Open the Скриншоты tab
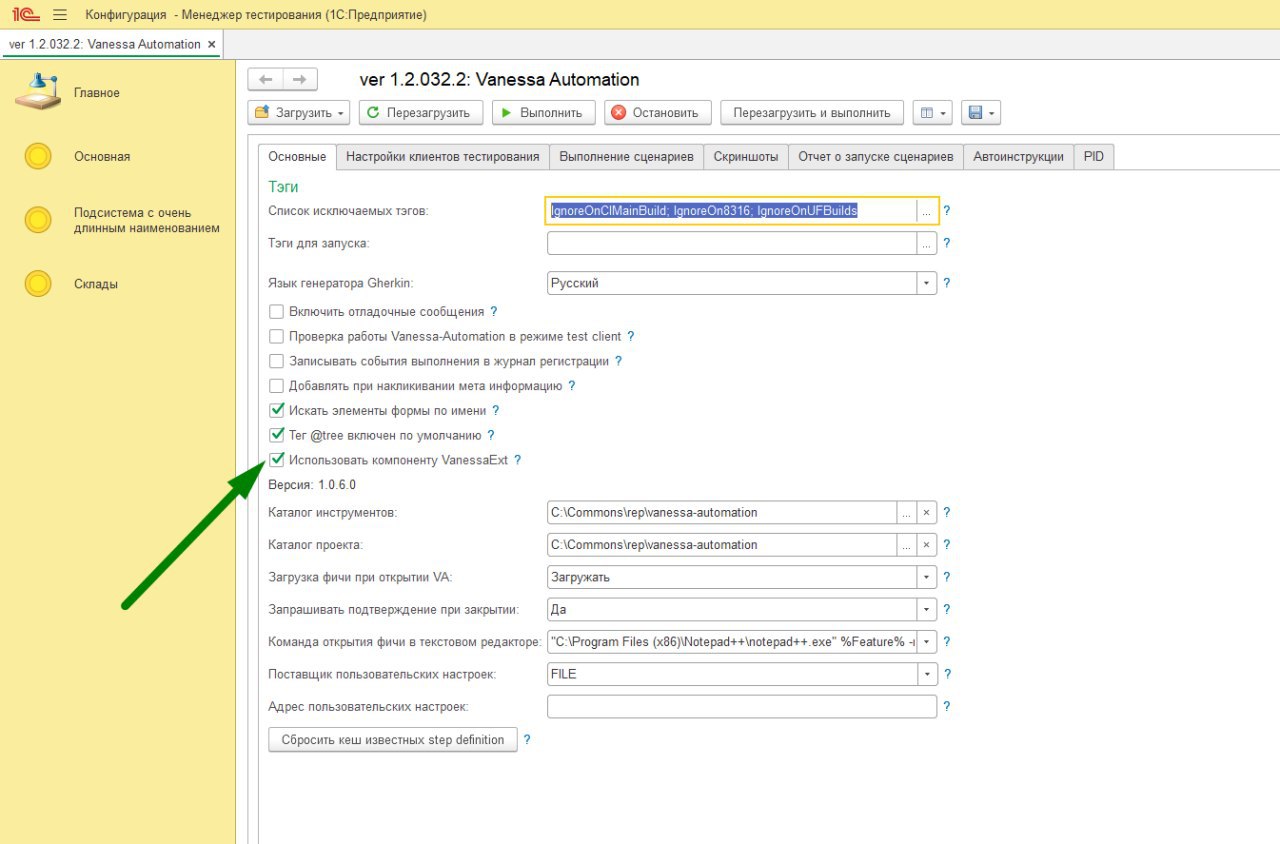1280x844 pixels. click(x=745, y=157)
